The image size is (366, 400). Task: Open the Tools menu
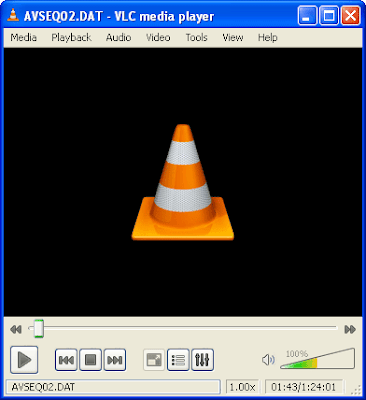[196, 37]
